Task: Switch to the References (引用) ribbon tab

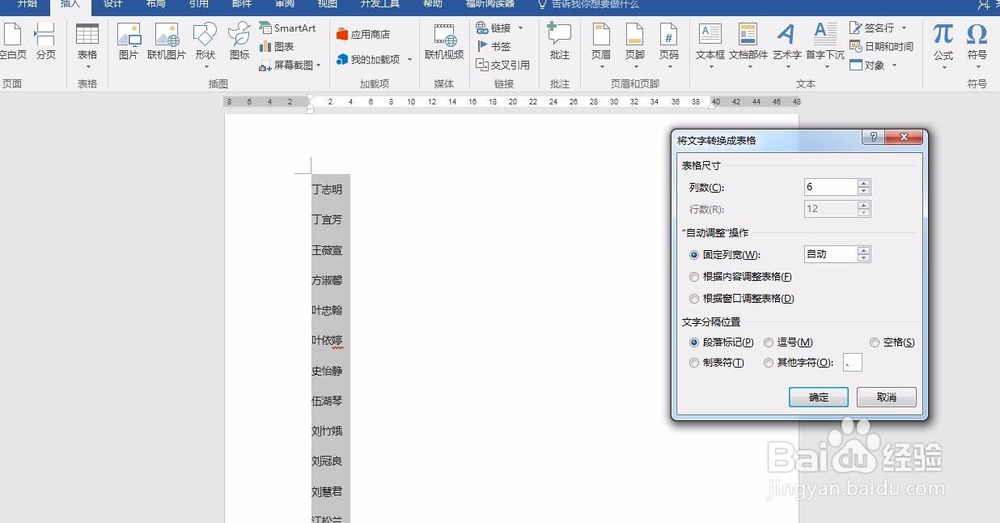Action: 198,4
